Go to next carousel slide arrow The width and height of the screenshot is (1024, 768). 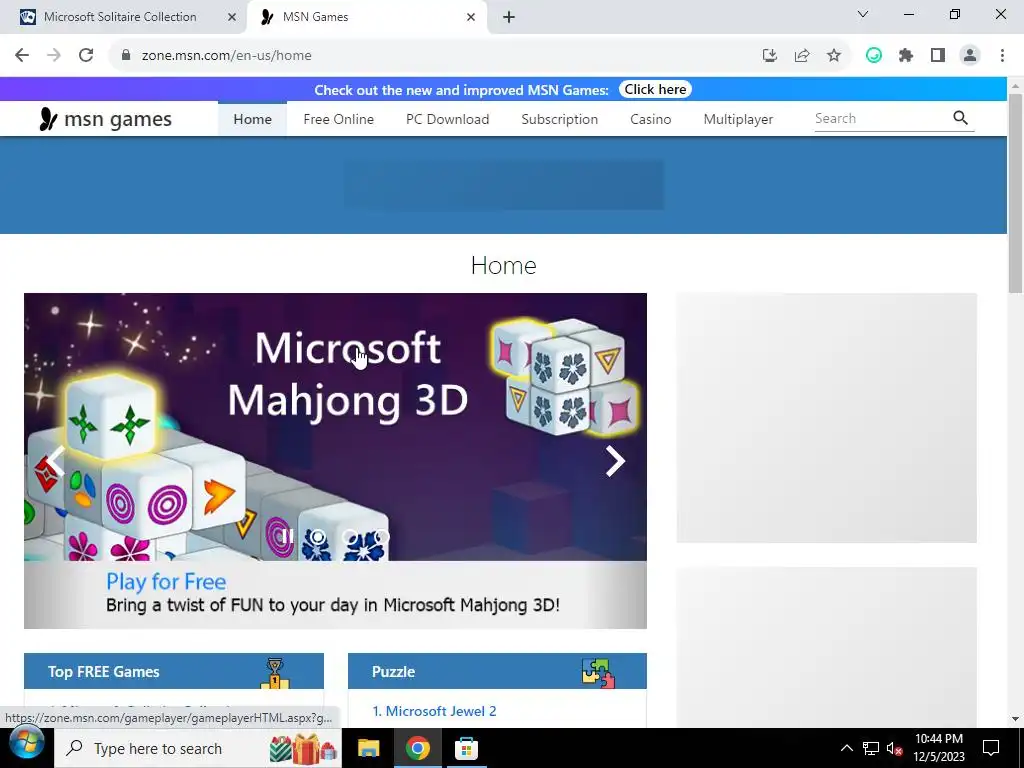pyautogui.click(x=615, y=461)
